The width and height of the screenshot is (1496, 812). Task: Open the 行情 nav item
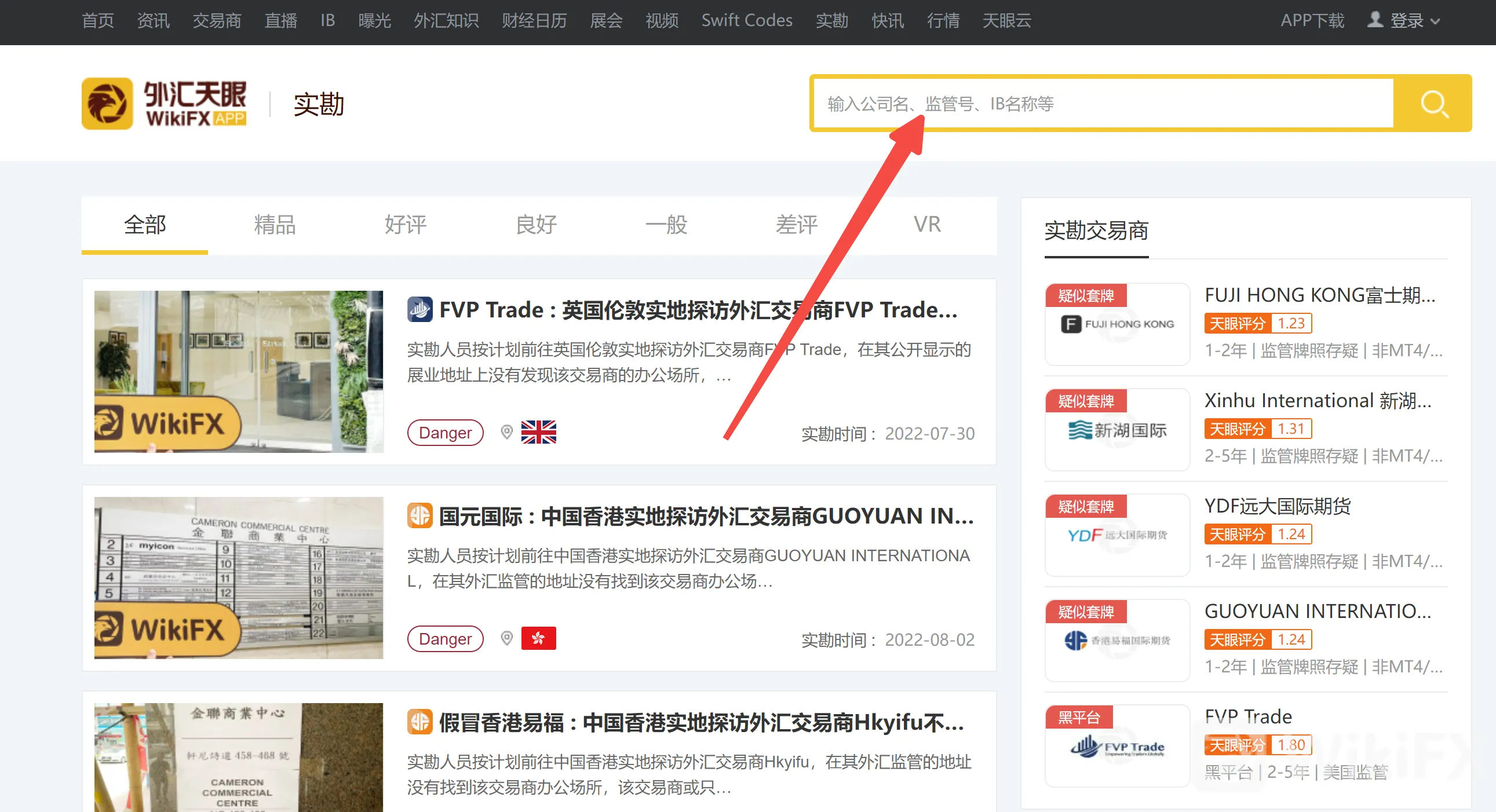point(943,20)
